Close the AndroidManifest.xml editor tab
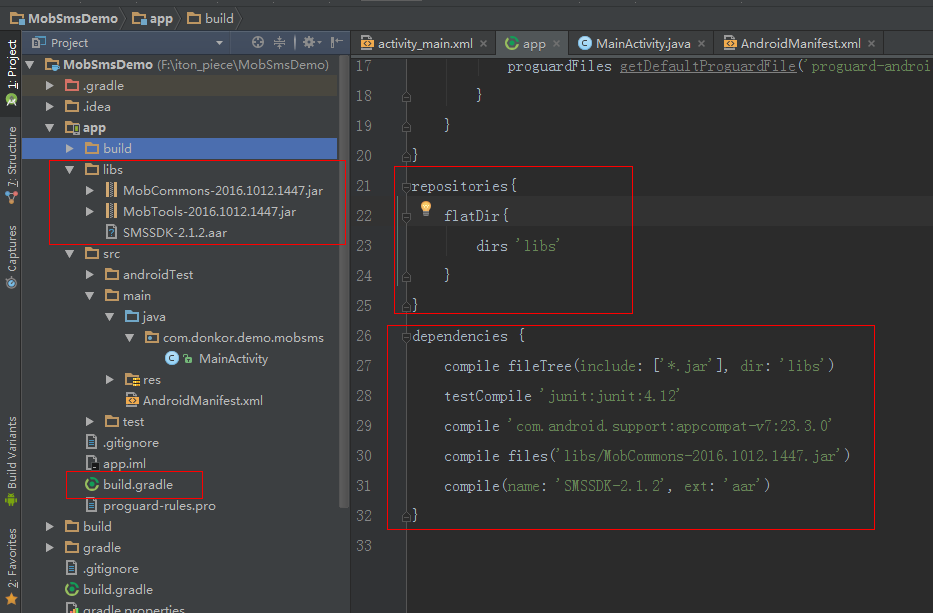Image resolution: width=933 pixels, height=613 pixels. (x=871, y=43)
